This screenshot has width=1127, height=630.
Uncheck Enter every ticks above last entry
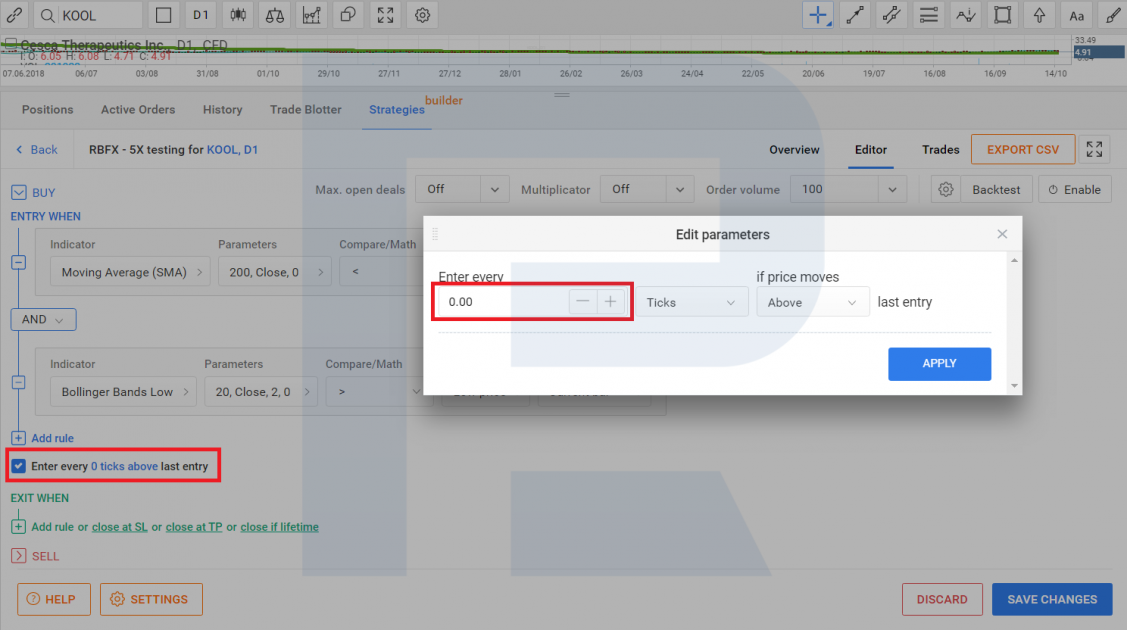18,466
